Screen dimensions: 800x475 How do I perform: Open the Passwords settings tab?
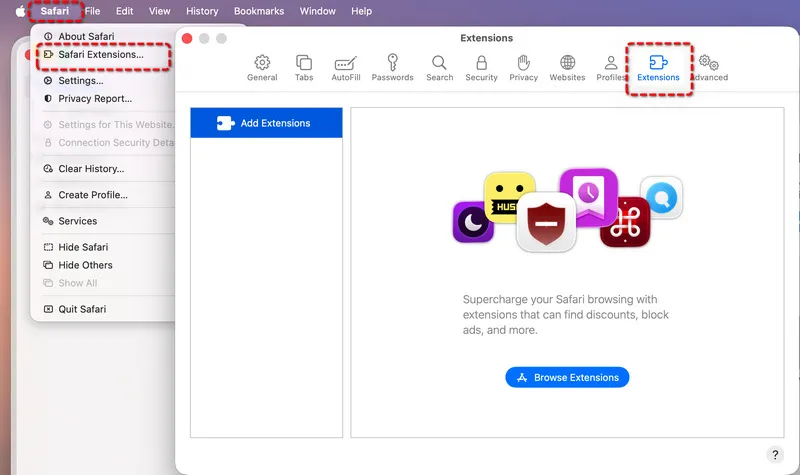[x=392, y=68]
